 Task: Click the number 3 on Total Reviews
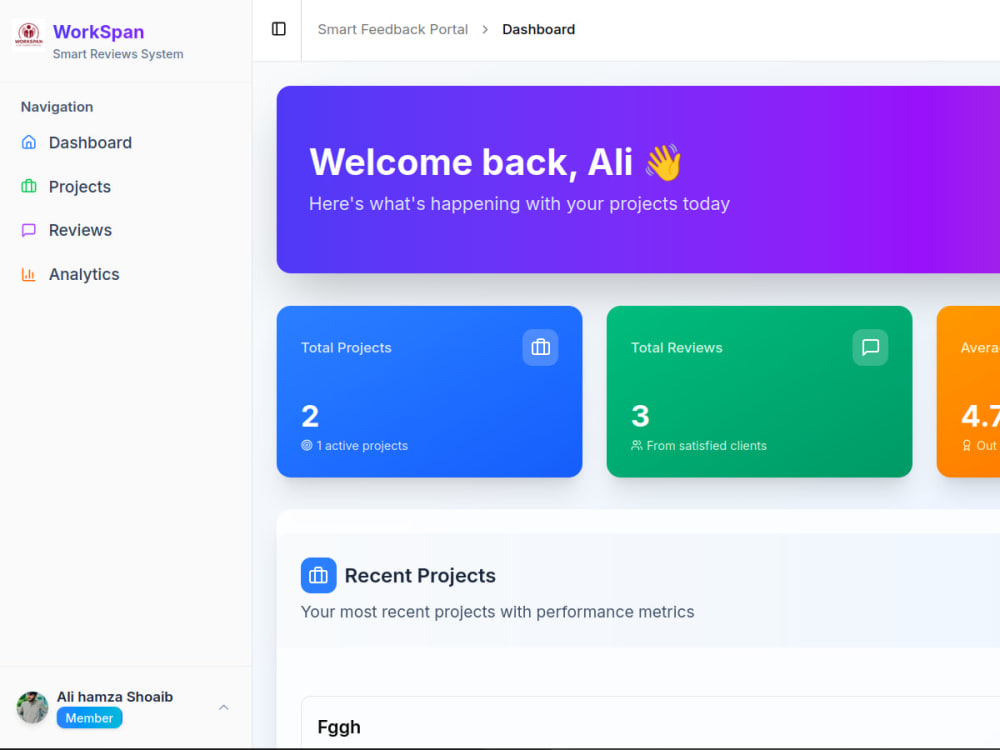coord(640,416)
